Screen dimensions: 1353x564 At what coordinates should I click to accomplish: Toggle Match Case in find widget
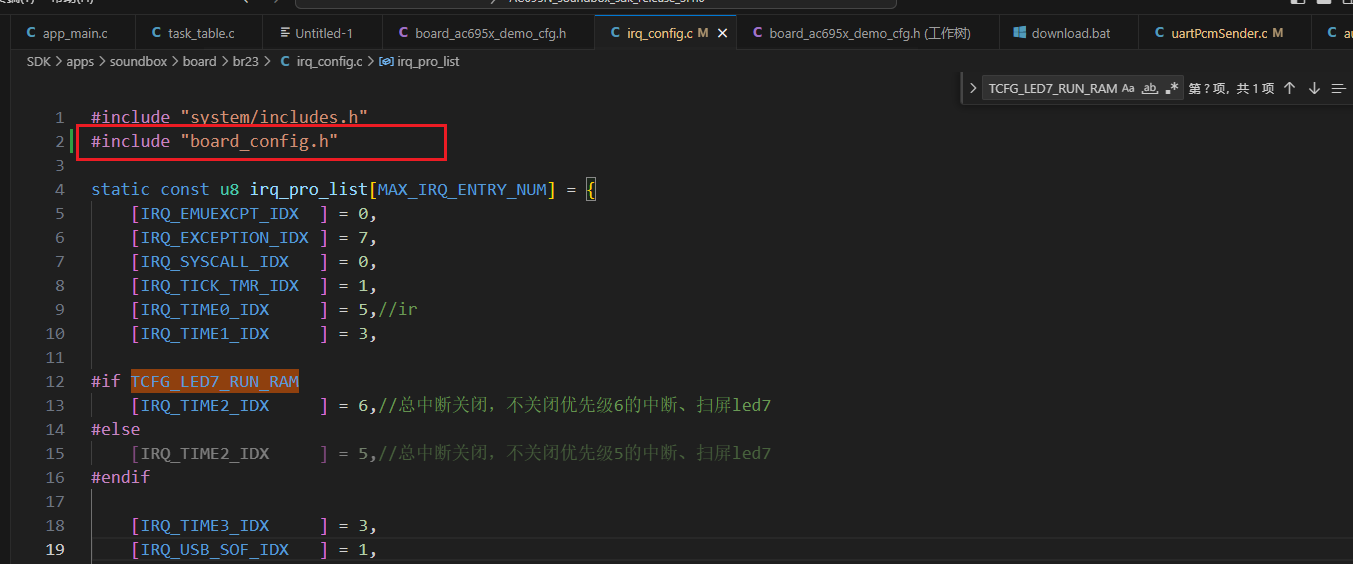coord(1128,88)
